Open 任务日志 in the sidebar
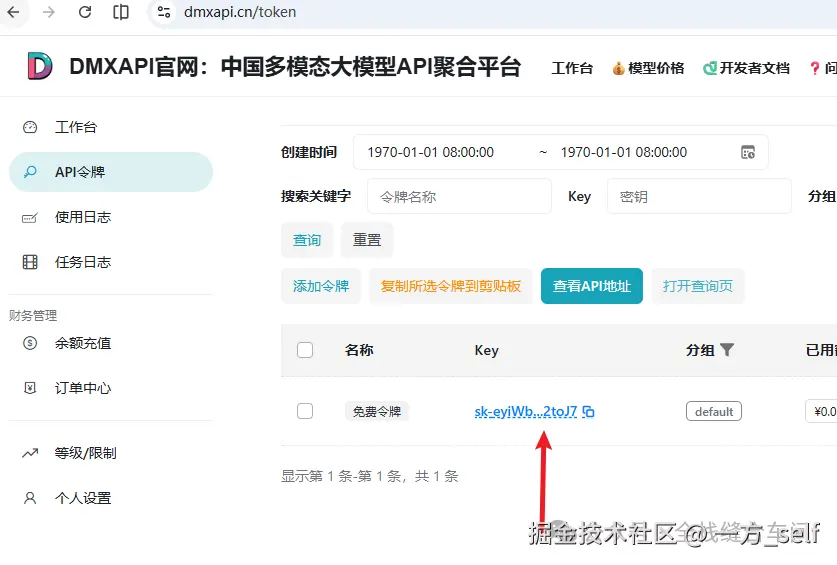The height and width of the screenshot is (565, 837). pyautogui.click(x=83, y=262)
